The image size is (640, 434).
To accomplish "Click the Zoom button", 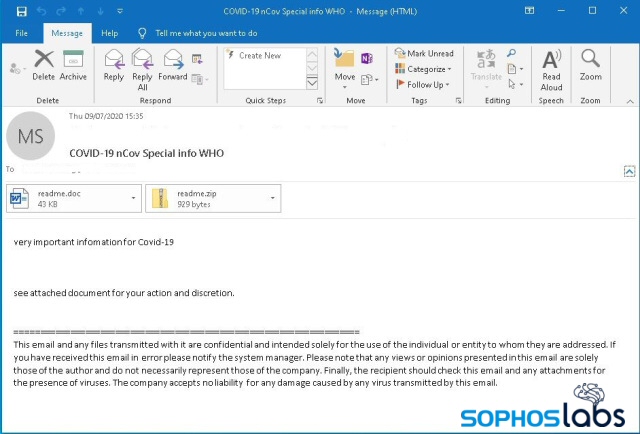I will click(x=590, y=65).
